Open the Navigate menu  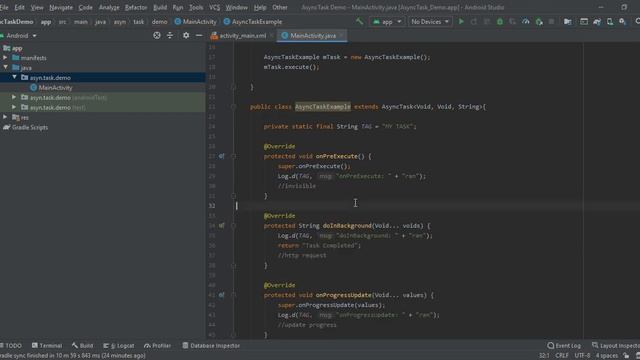pyautogui.click(x=61, y=7)
